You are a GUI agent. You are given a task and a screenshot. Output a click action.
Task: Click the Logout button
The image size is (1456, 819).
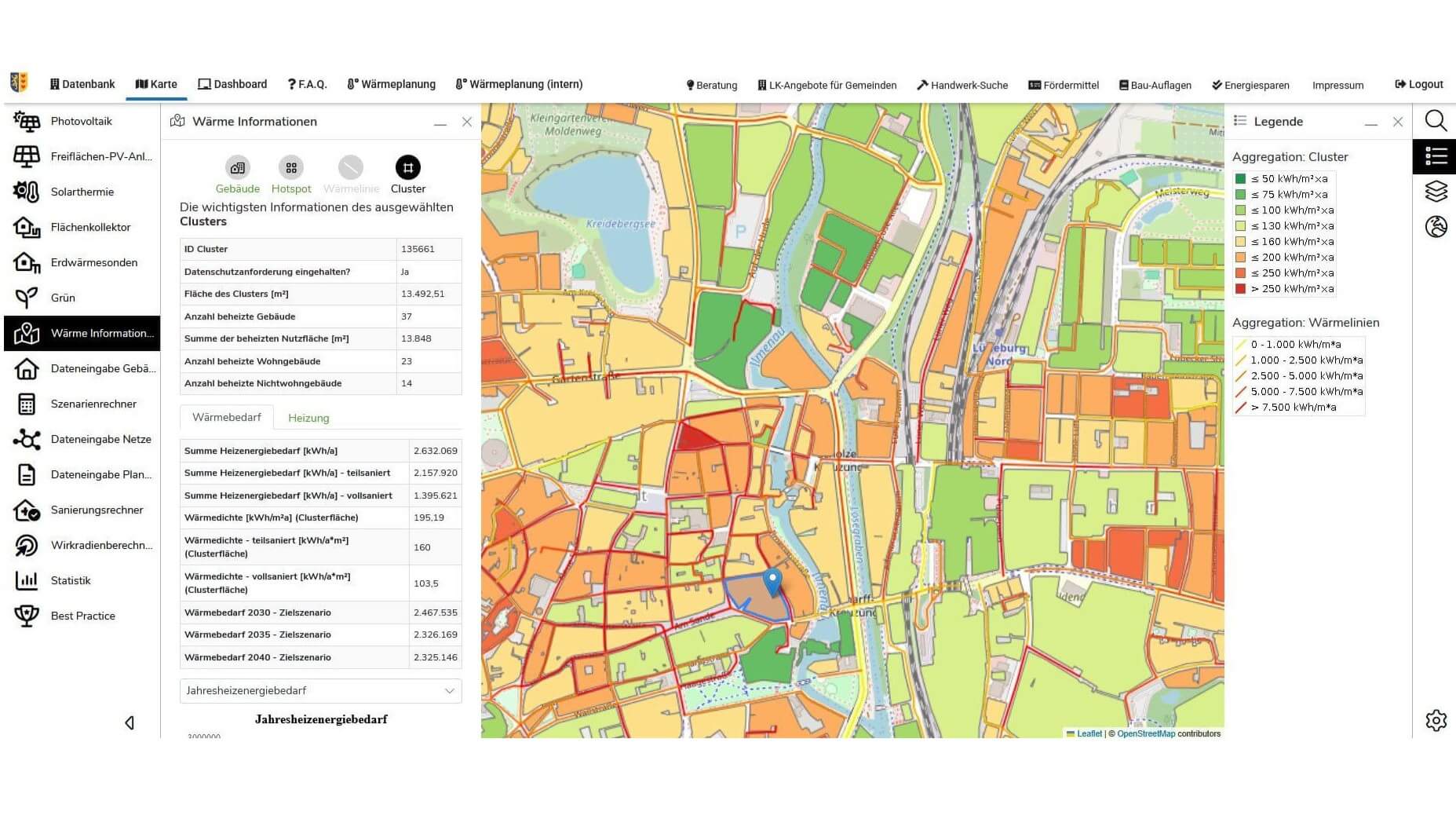(1419, 84)
